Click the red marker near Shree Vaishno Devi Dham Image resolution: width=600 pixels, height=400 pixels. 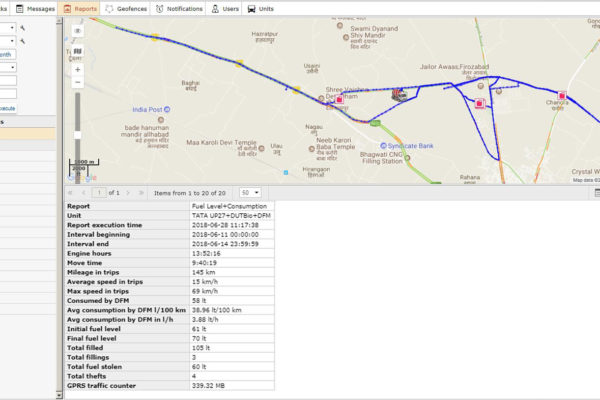(x=341, y=100)
